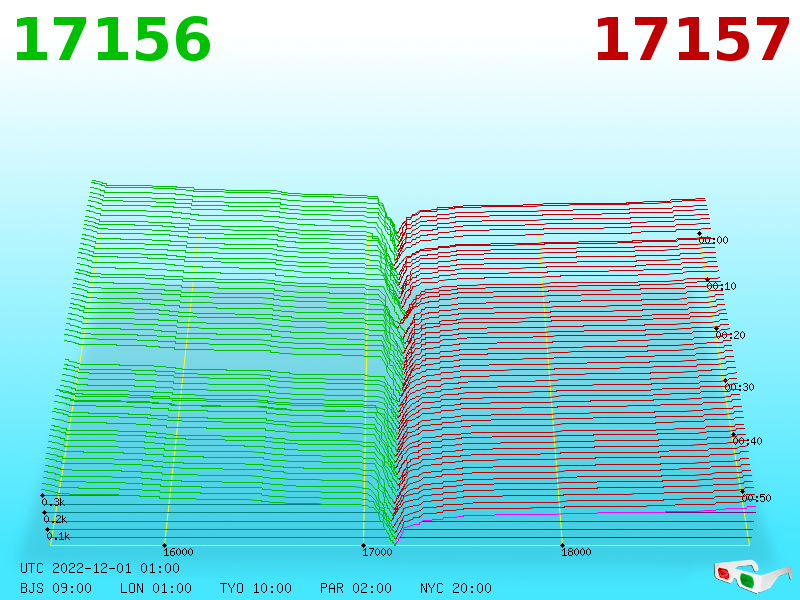Click the LON 01:00 time entry
800x600 pixels.
156,588
